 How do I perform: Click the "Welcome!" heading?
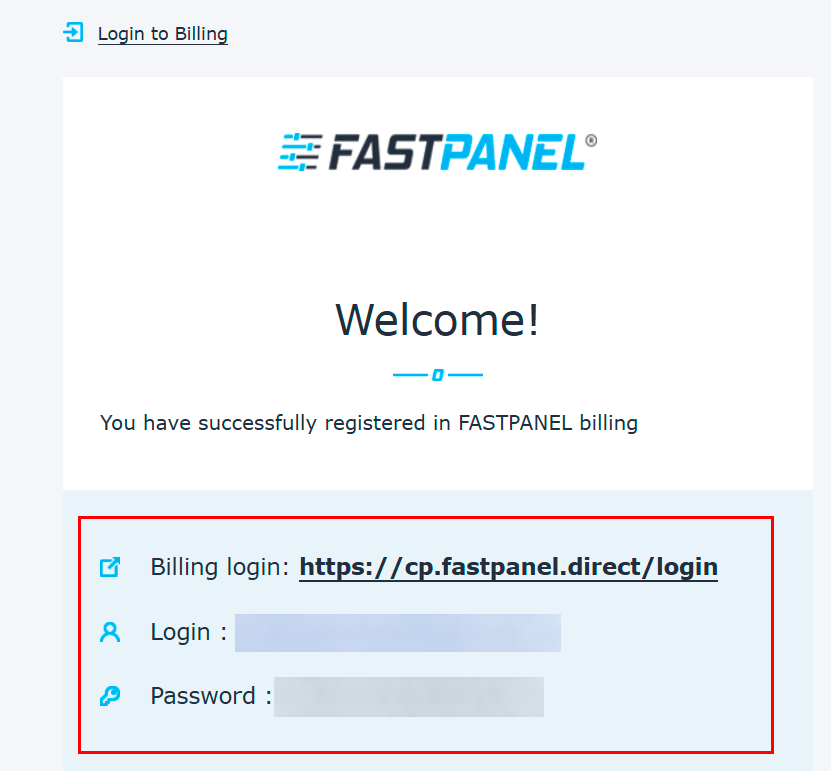437,320
